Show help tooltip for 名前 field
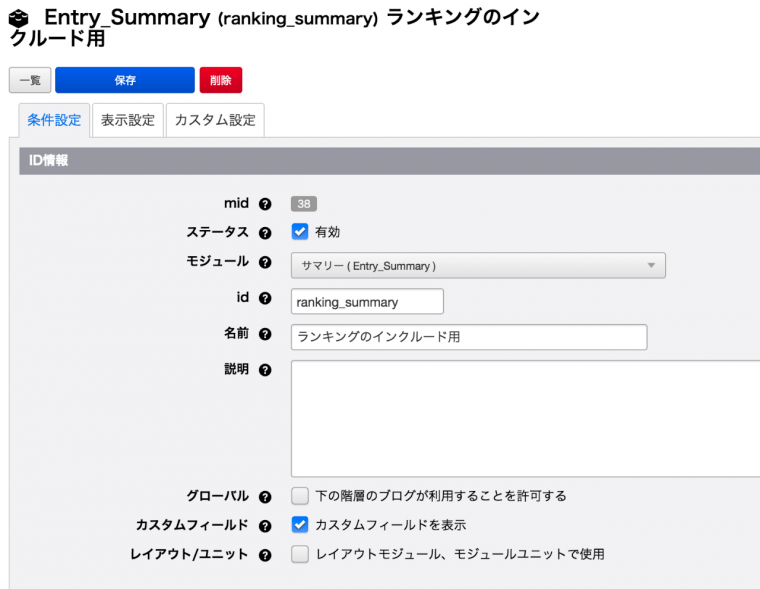This screenshot has width=760, height=589. [265, 335]
